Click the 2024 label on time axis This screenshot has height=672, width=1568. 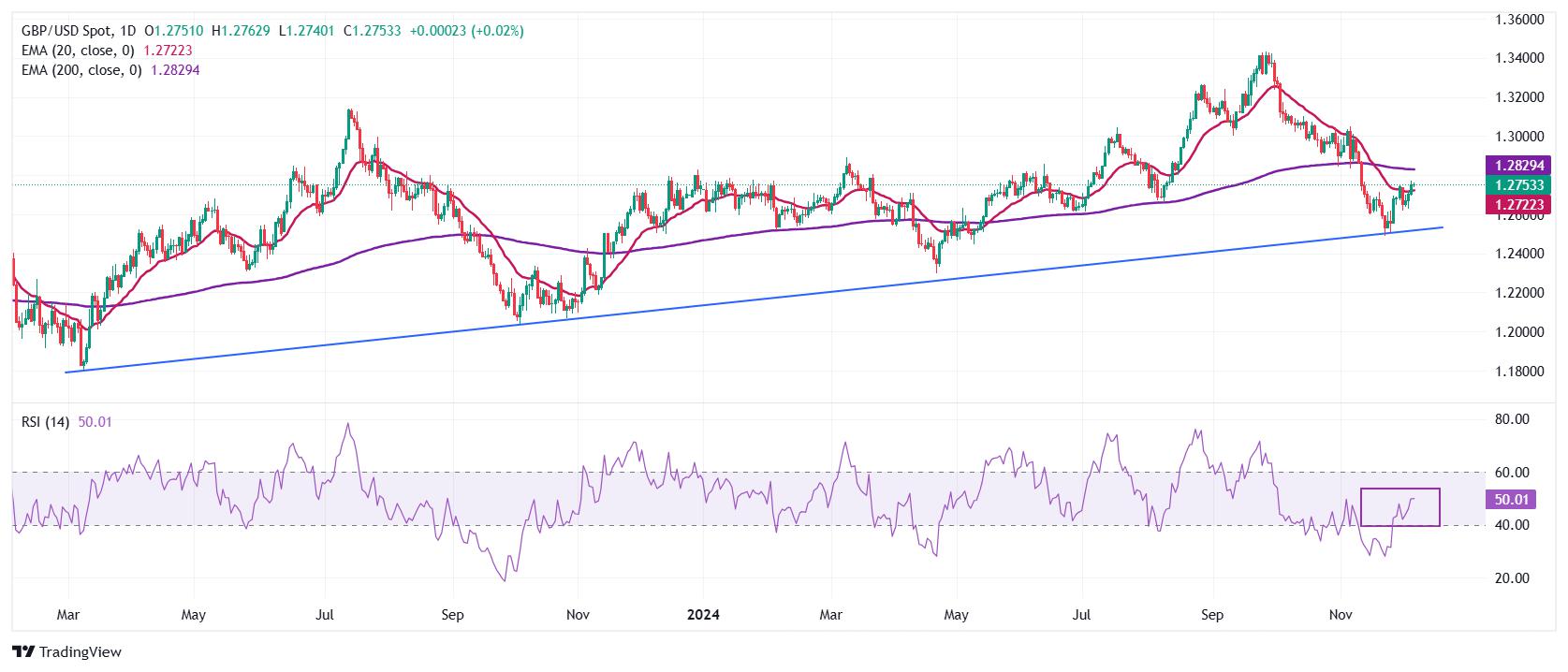703,615
